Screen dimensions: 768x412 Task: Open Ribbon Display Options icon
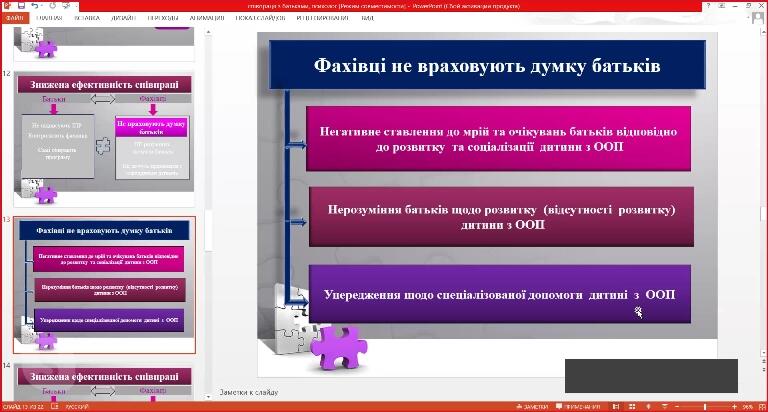722,5
